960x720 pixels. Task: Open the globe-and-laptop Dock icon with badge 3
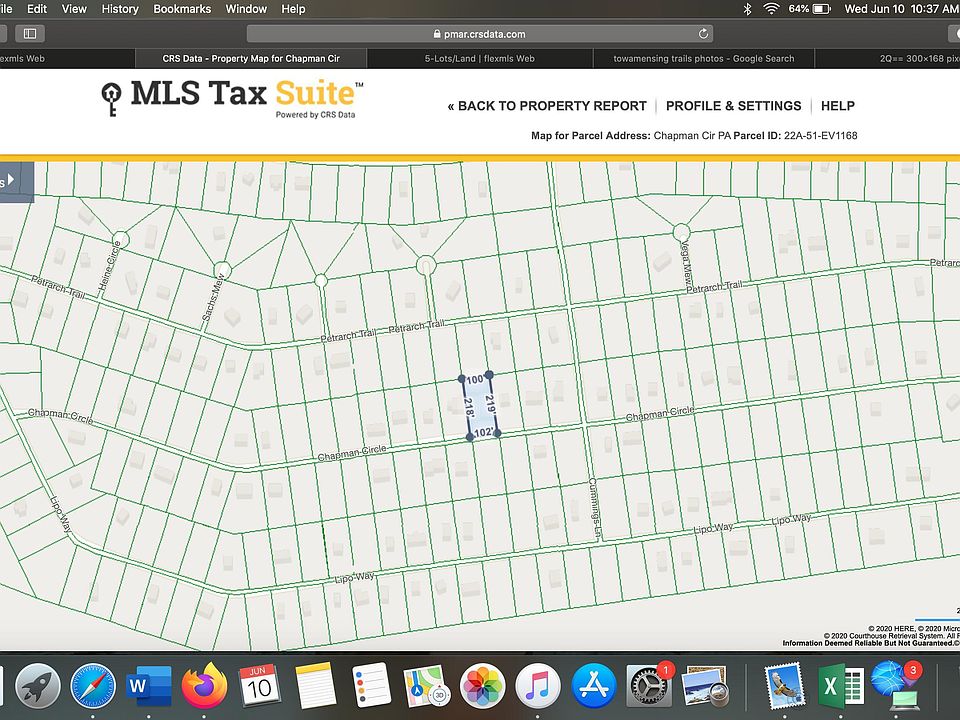click(896, 686)
